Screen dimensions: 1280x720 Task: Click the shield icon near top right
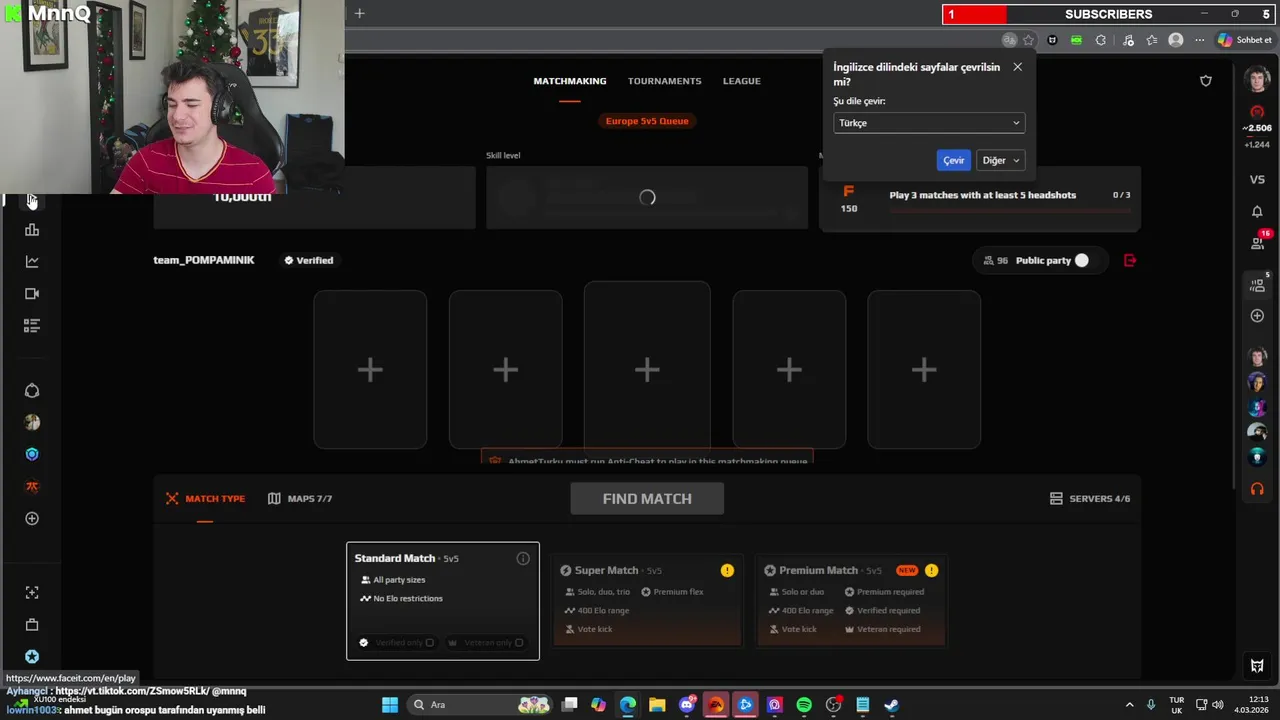[1206, 81]
